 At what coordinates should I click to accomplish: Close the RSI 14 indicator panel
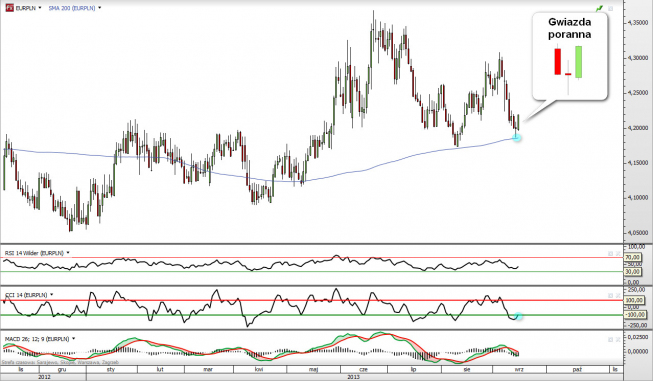618,253
